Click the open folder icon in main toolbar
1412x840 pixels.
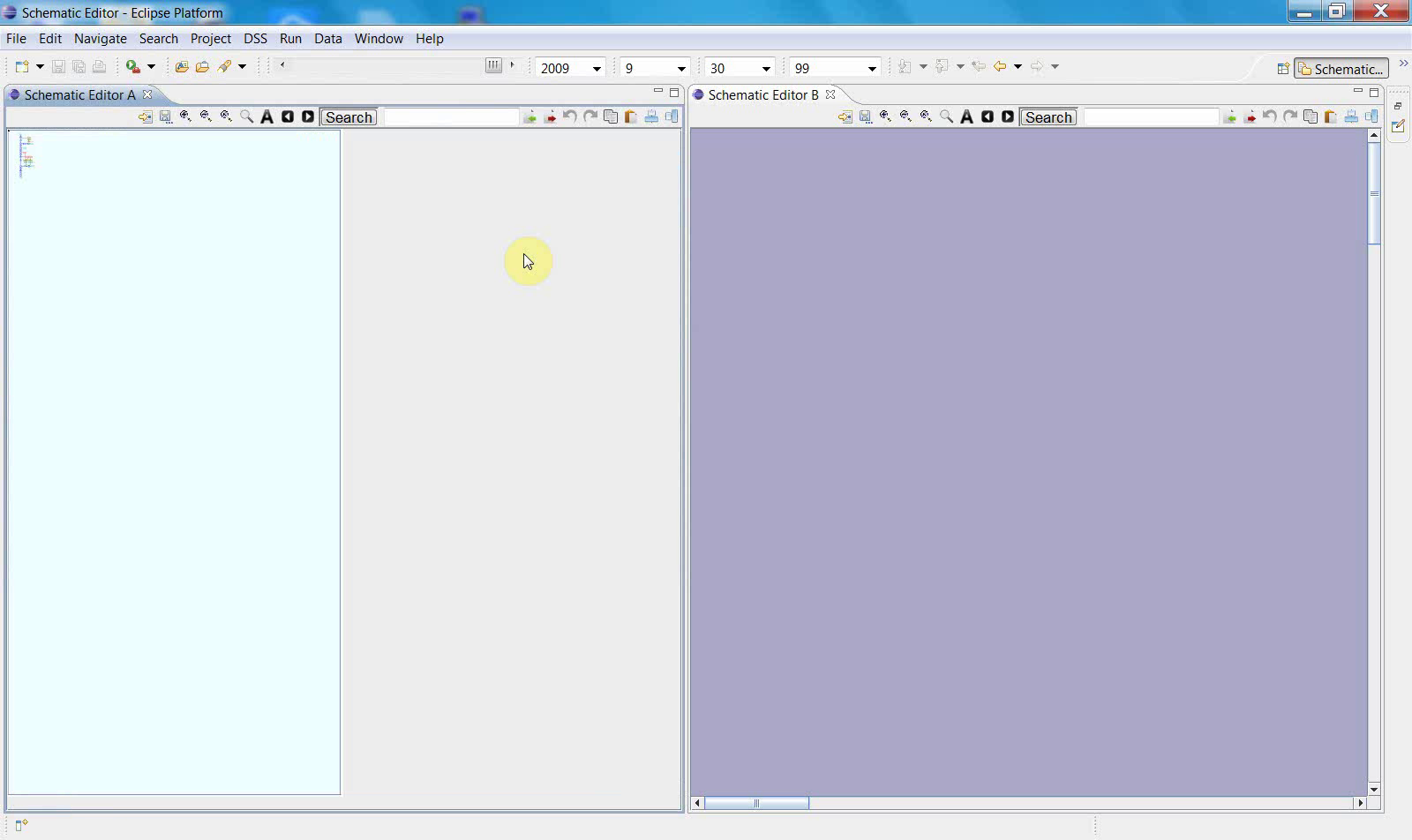point(202,67)
